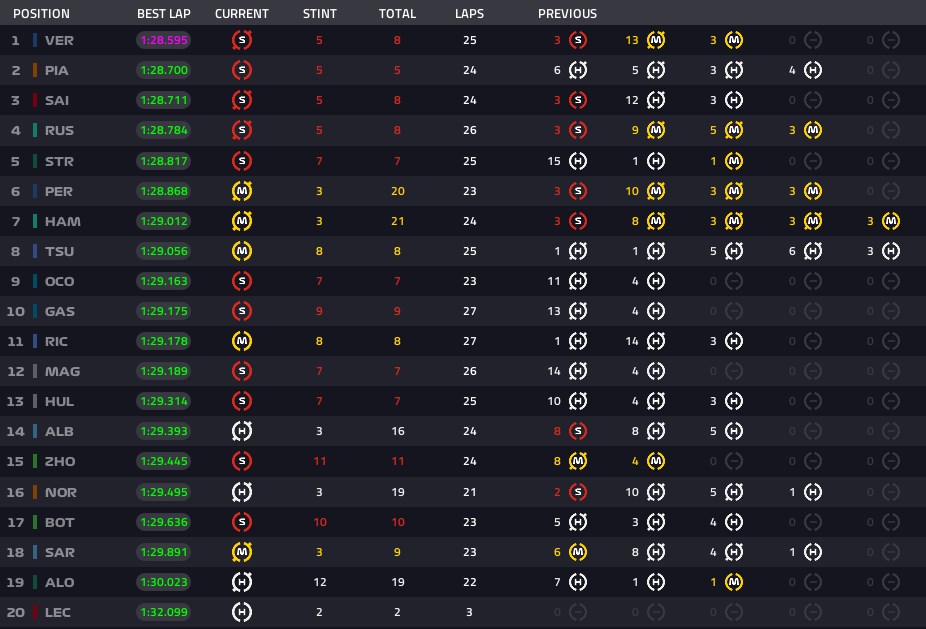Screen dimensions: 926x629
Task: Select the POSITION column header
Action: [x=41, y=14]
